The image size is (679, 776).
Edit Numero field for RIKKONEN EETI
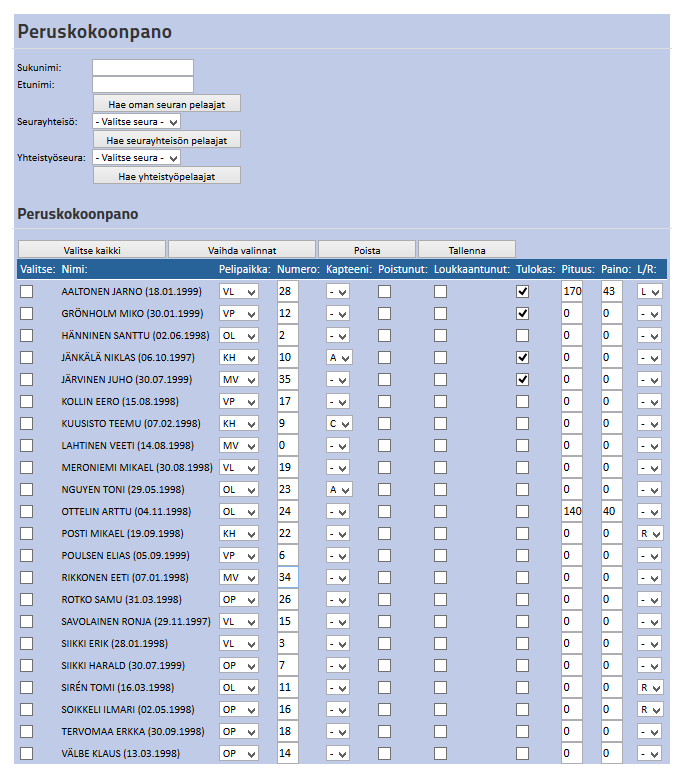click(x=288, y=577)
